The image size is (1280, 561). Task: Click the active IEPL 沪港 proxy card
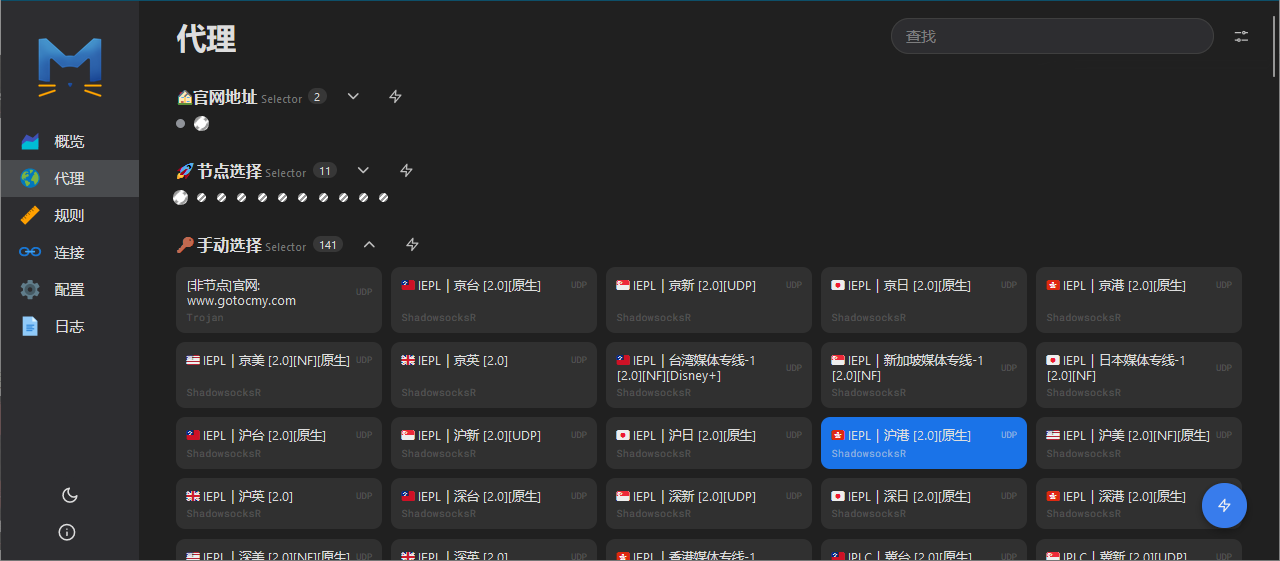[924, 443]
